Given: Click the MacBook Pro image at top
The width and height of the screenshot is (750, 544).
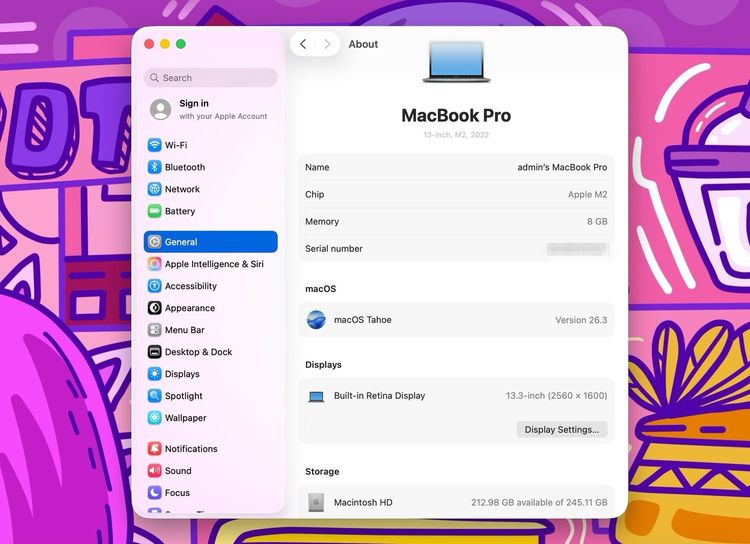Looking at the screenshot, I should tap(456, 62).
